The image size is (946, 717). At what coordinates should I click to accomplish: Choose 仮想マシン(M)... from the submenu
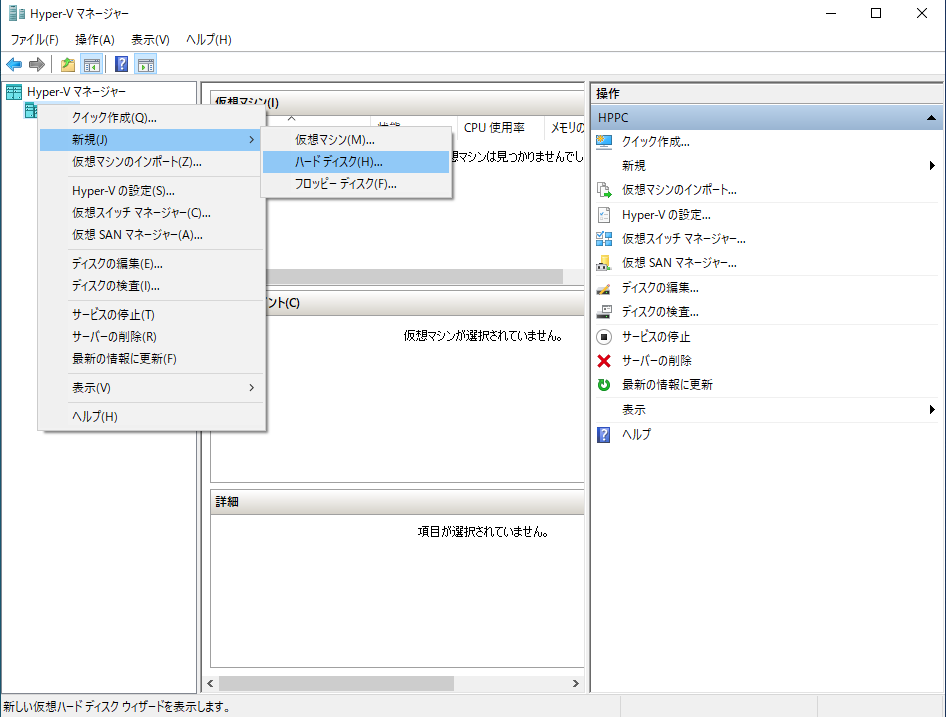[x=356, y=139]
